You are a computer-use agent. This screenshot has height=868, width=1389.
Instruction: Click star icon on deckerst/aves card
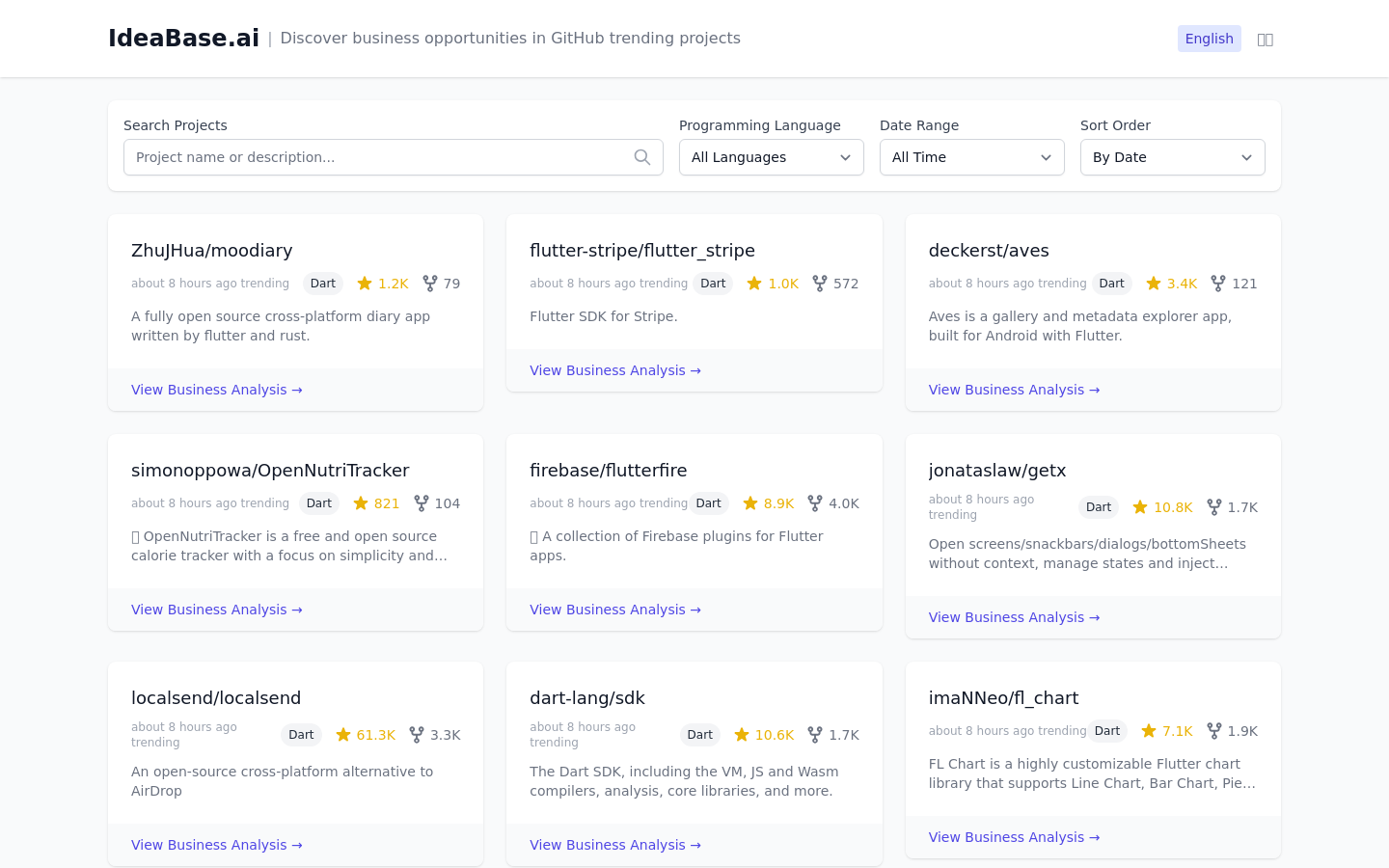coord(1154,284)
